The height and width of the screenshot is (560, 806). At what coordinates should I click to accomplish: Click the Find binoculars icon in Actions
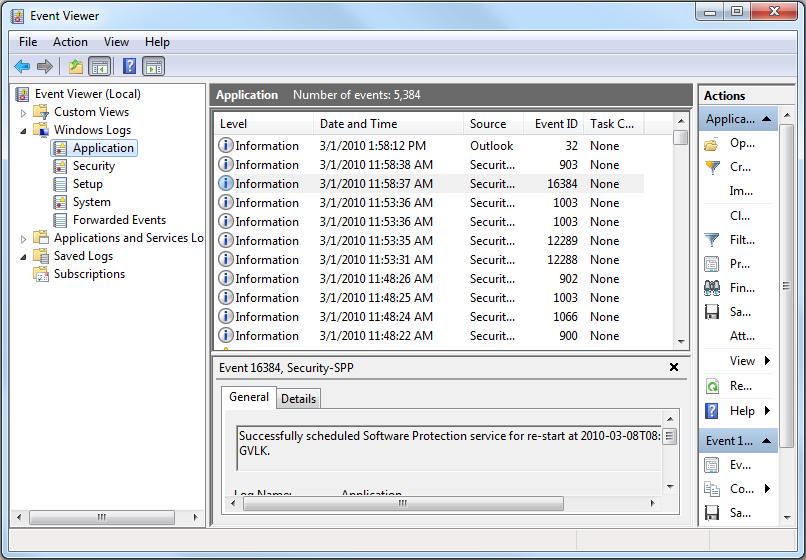coord(712,288)
